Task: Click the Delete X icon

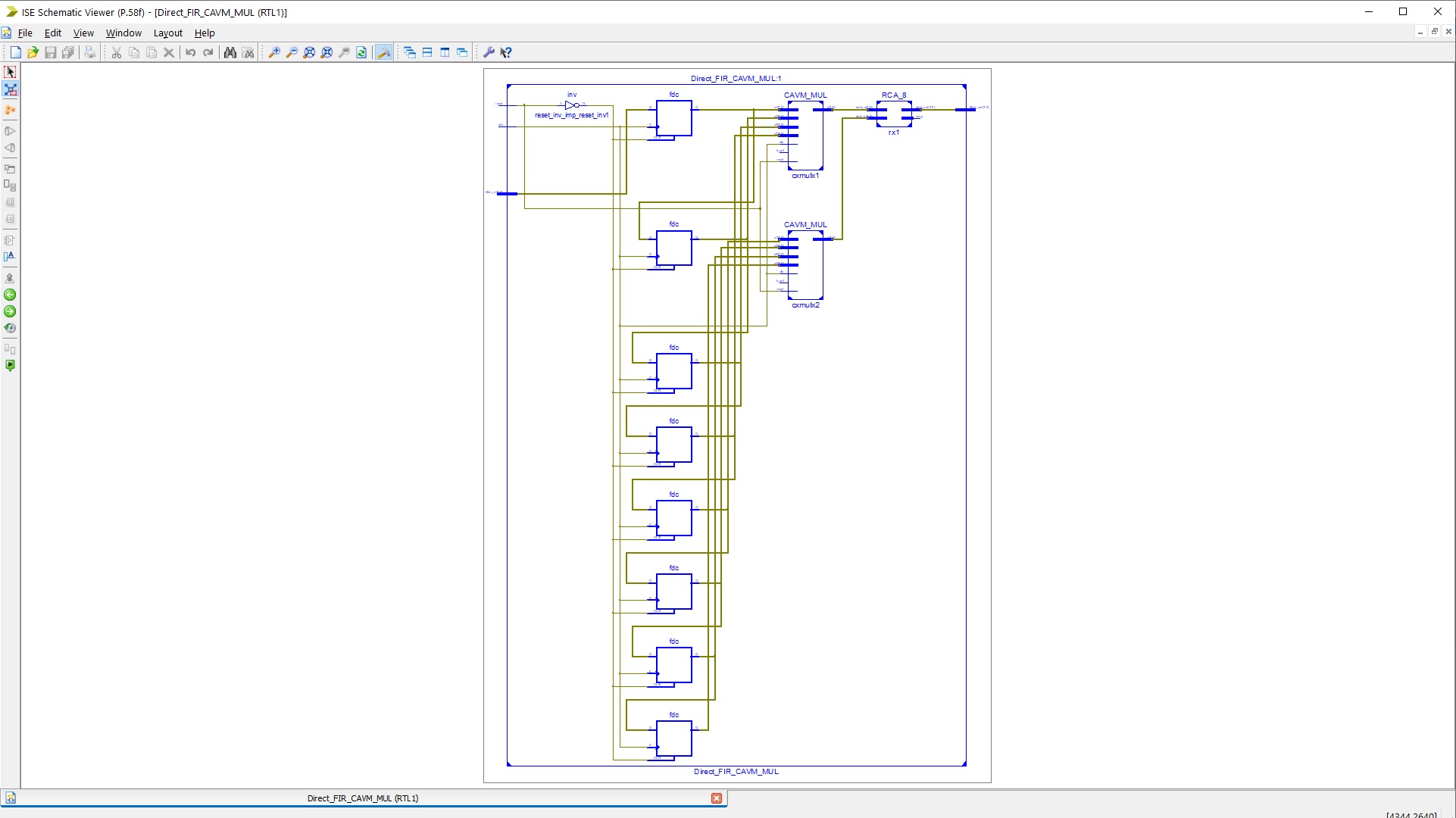Action: pos(169,52)
